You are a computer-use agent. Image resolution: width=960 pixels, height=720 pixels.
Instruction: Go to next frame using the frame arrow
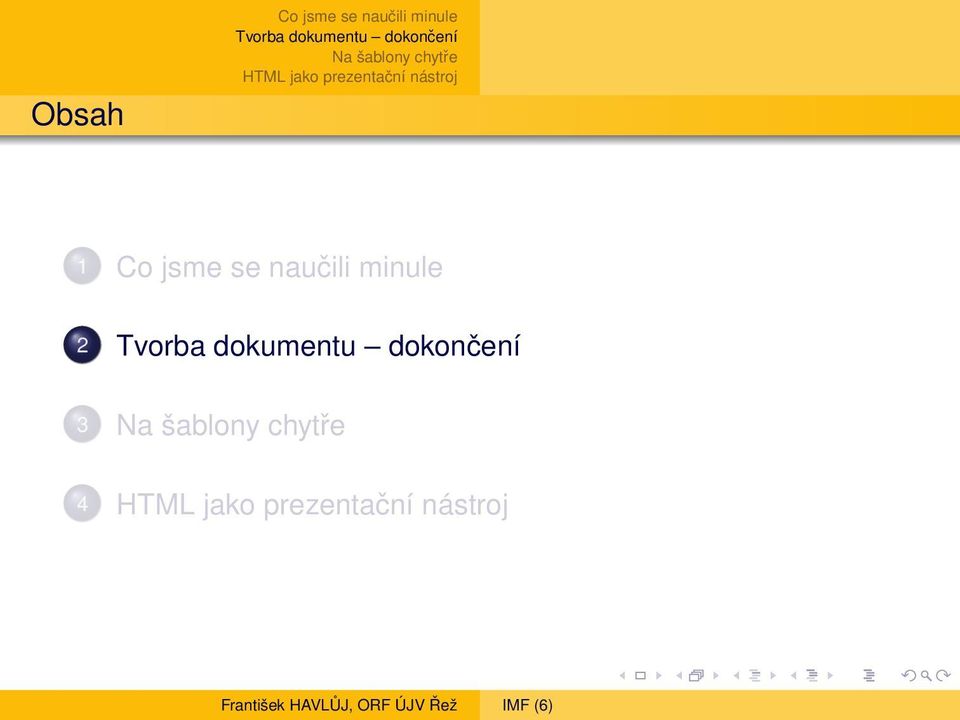tap(715, 676)
